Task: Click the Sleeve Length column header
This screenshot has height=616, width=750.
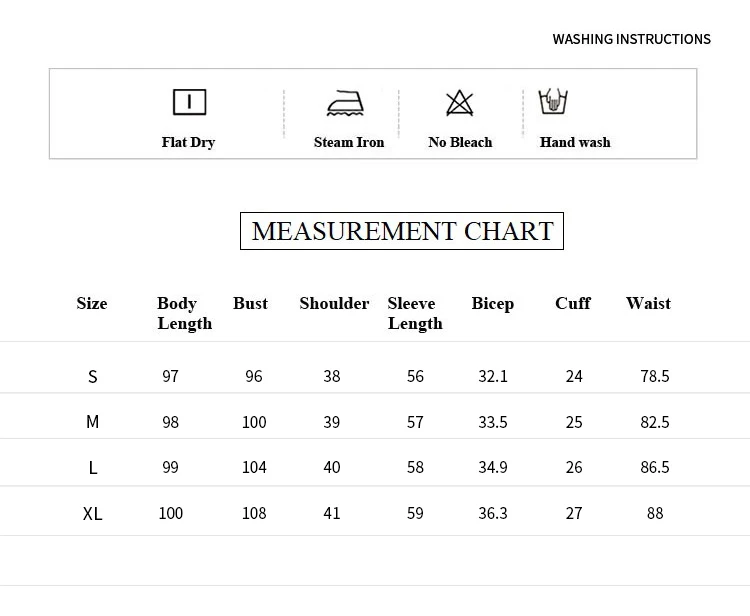Action: click(415, 313)
